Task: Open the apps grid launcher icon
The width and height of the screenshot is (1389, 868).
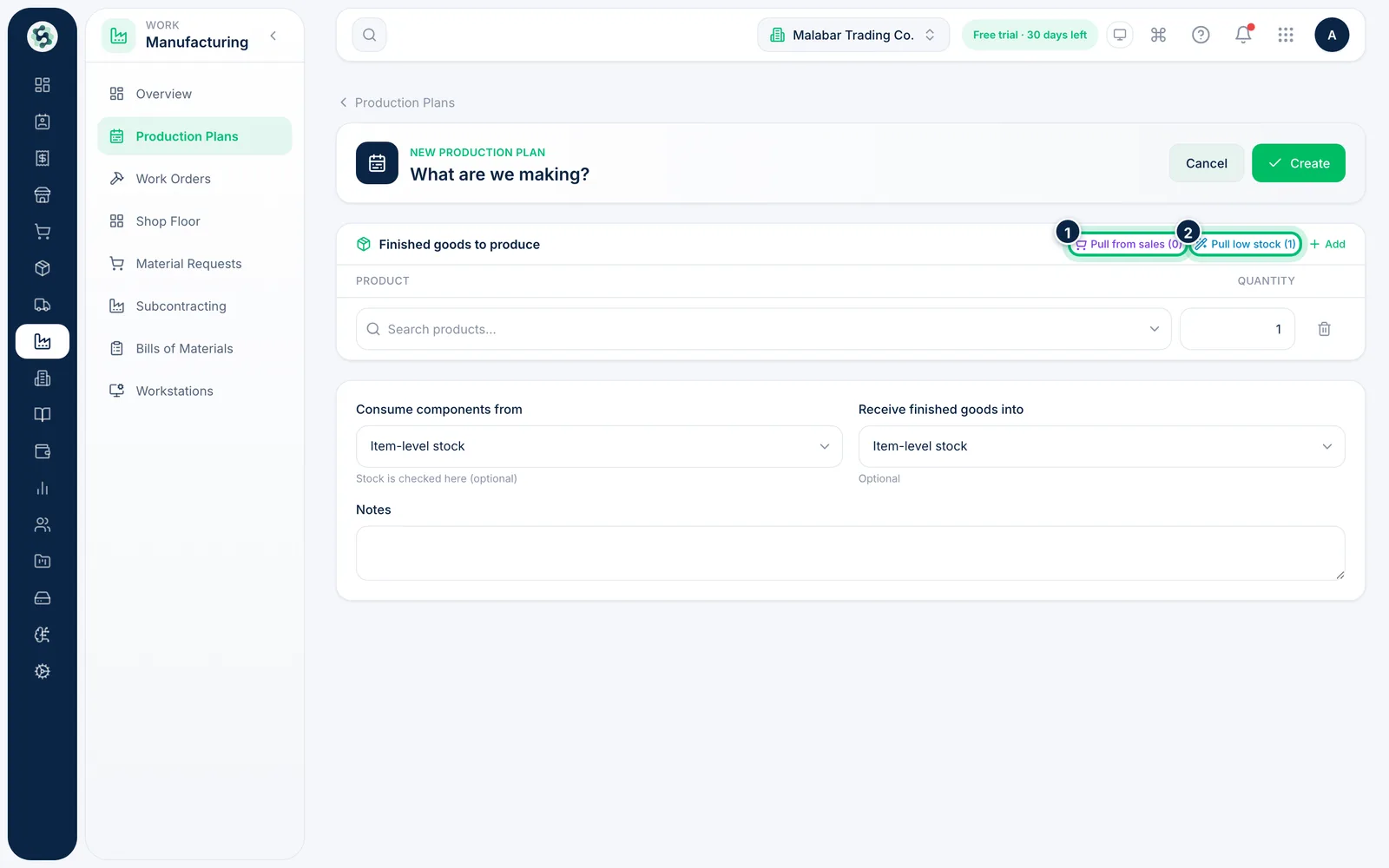Action: coord(1286,35)
